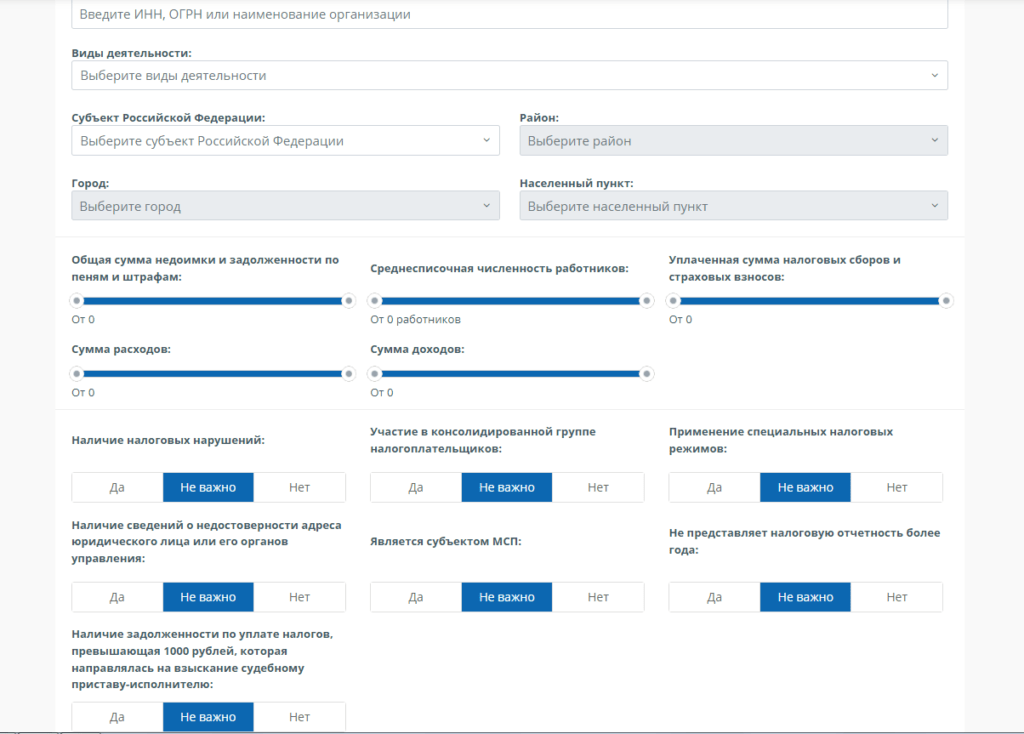The width and height of the screenshot is (1024, 734).
Task: Open the Город dropdown
Action: tap(285, 206)
